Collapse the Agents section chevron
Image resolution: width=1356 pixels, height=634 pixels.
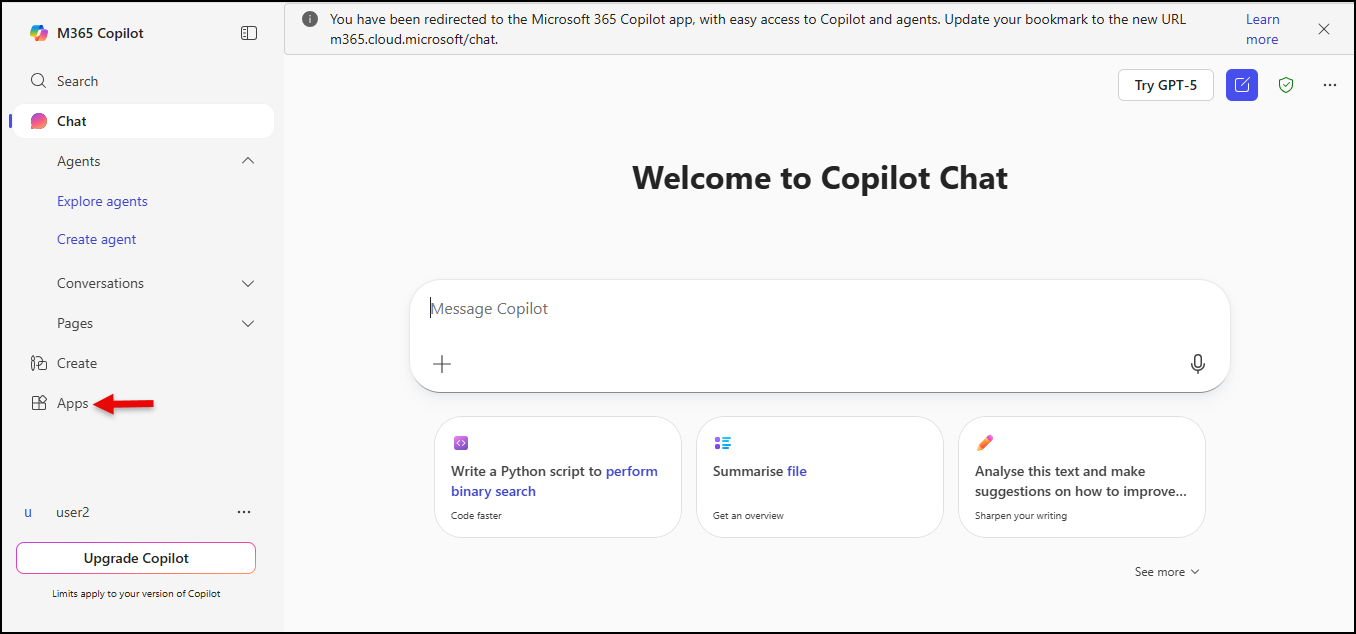pyautogui.click(x=248, y=161)
